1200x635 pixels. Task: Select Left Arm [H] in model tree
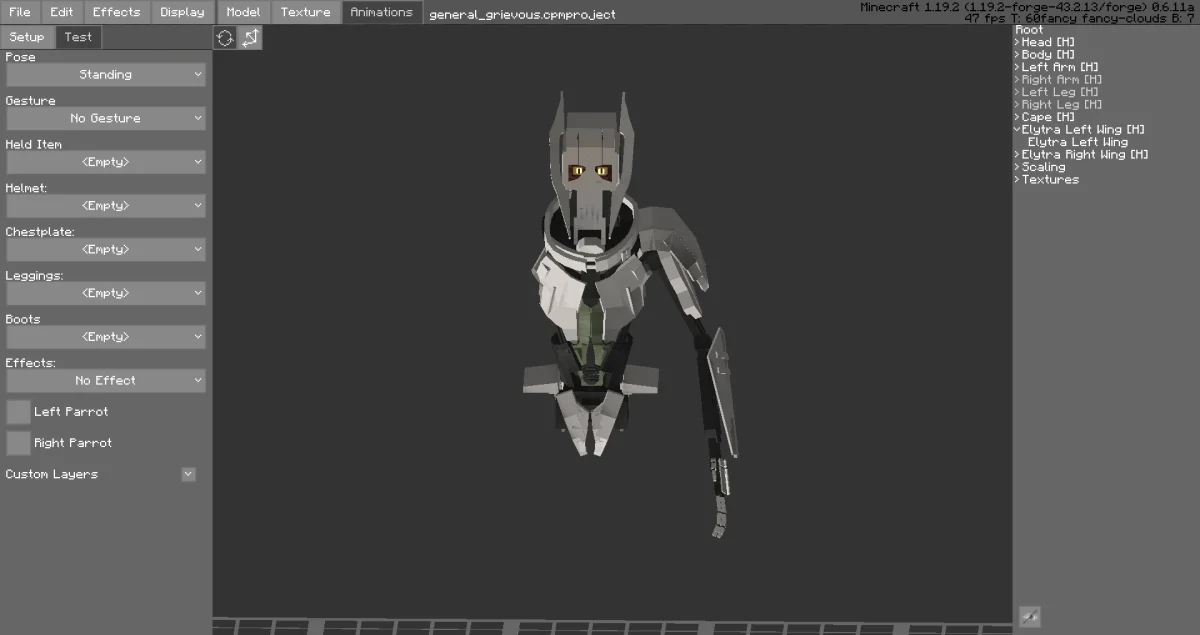point(1060,67)
